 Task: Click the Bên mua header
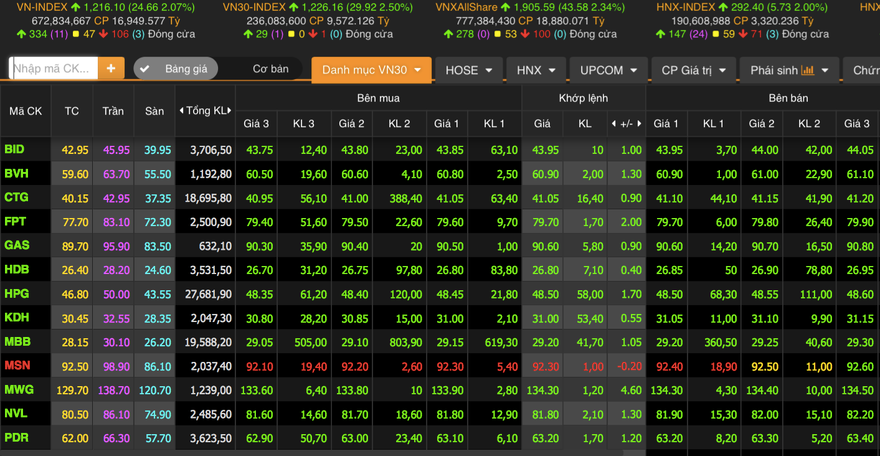tap(378, 98)
